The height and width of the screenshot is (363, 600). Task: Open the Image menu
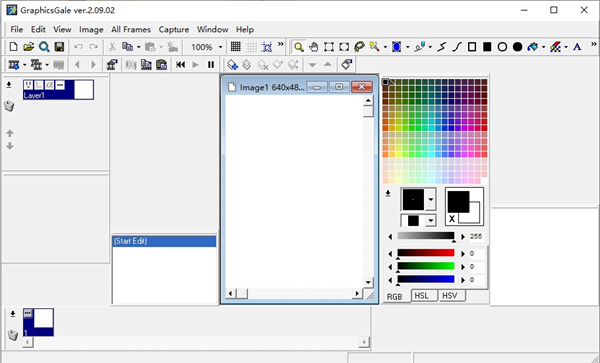click(91, 29)
